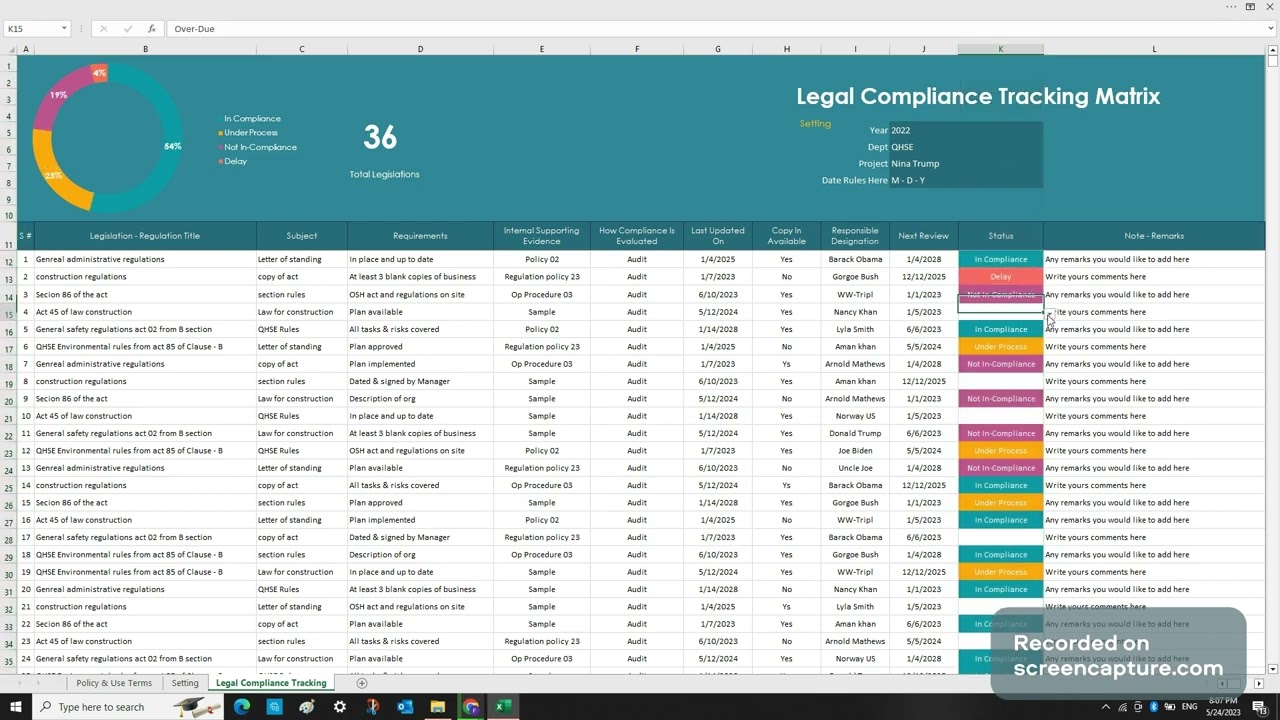Click the taskbar clock showing 8:07 PM
Screen dimensions: 1280x720
pyautogui.click(x=1224, y=707)
